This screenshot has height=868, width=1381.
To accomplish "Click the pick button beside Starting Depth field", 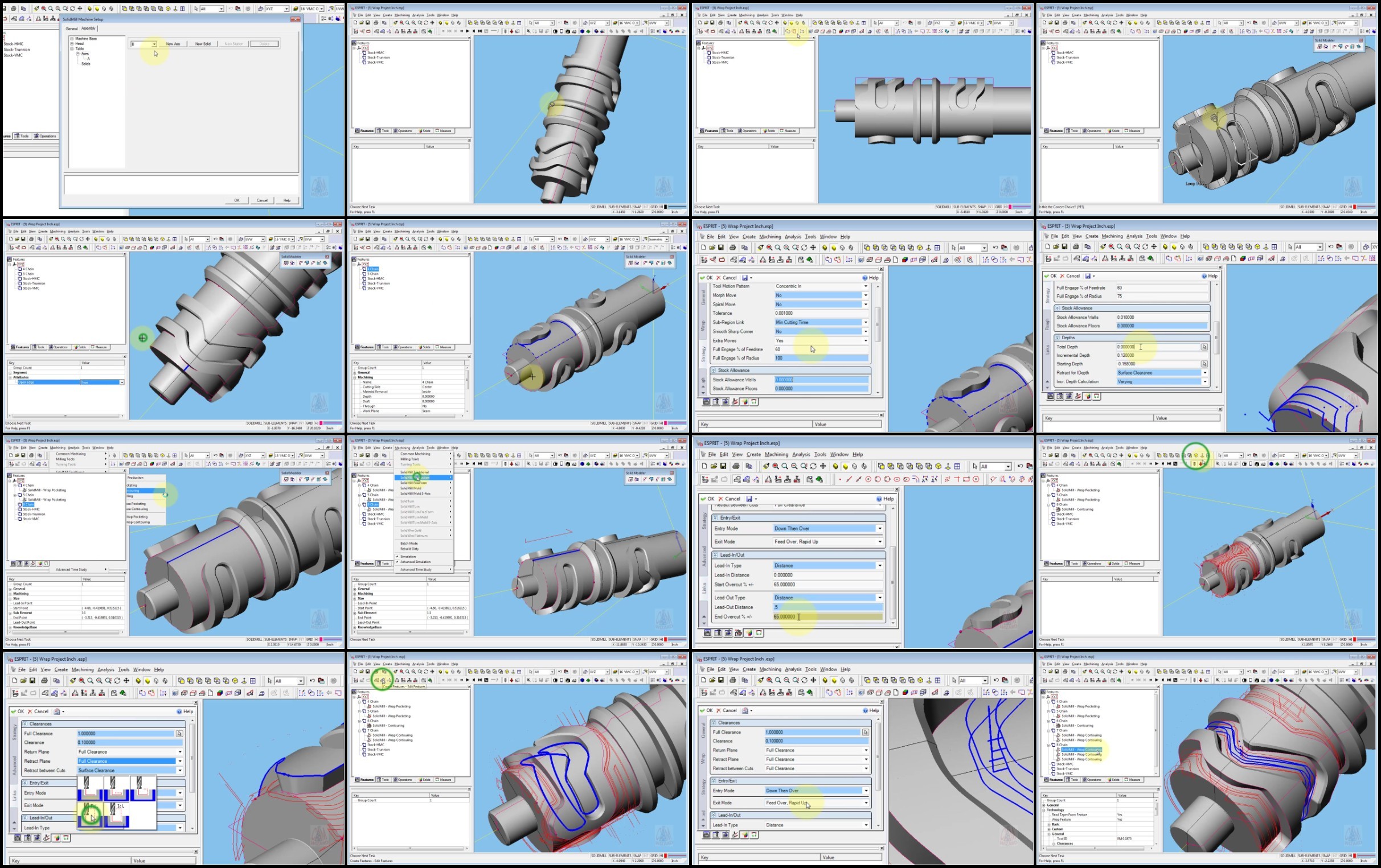I will tap(1204, 364).
